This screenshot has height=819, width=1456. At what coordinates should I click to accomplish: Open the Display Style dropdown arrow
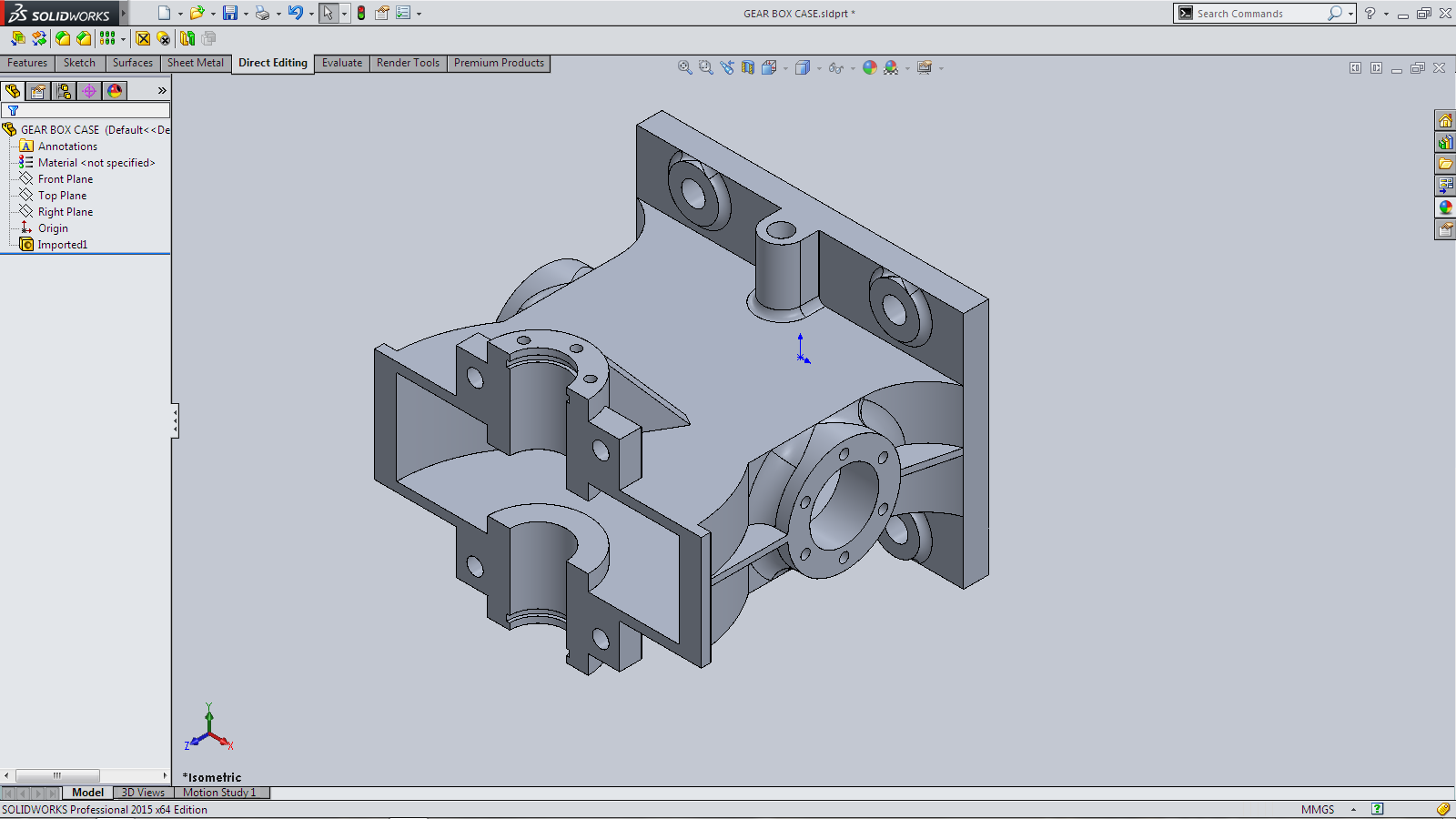tap(819, 68)
